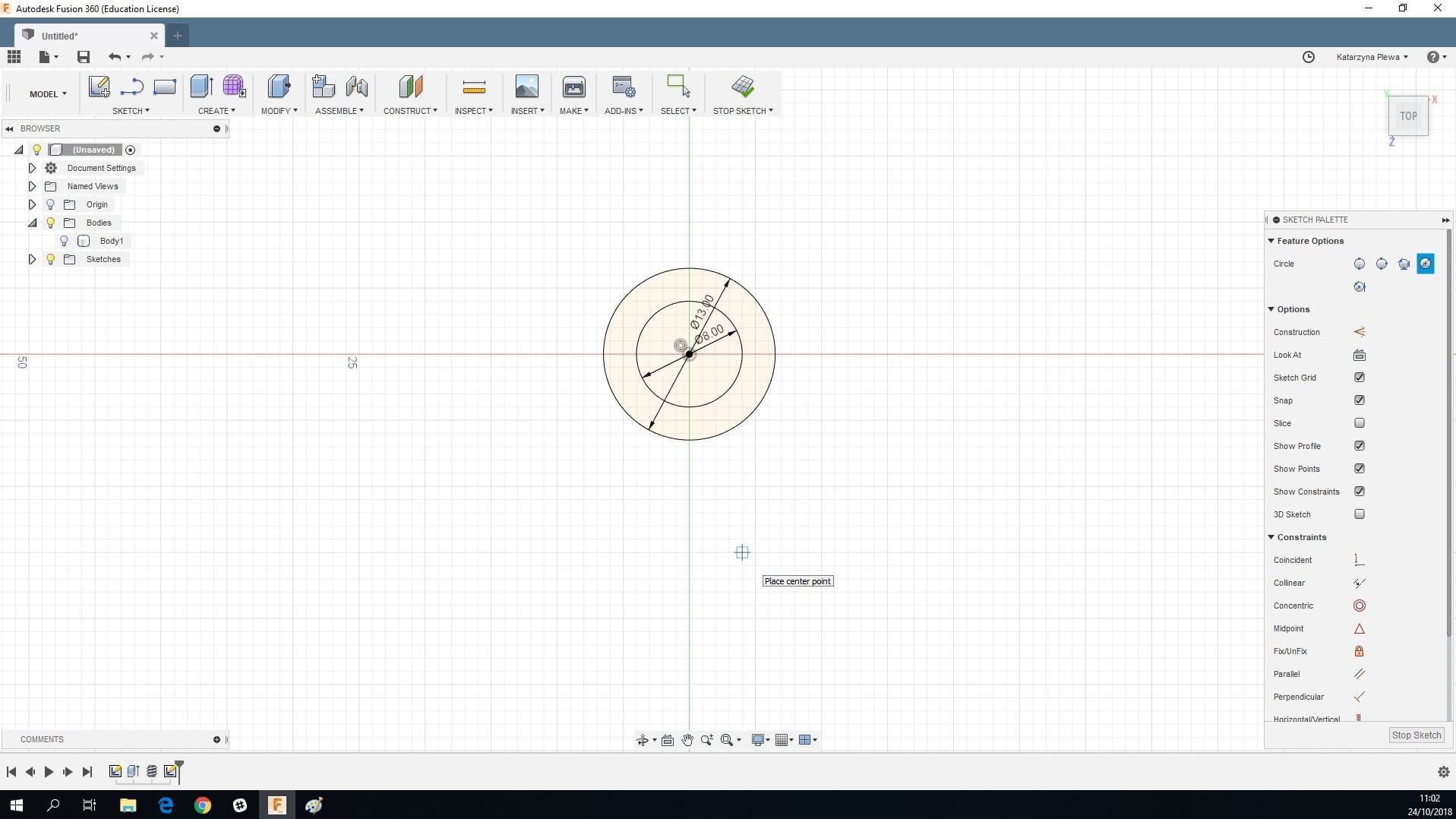Click the Stop Sketch toolbar icon

pyautogui.click(x=743, y=86)
